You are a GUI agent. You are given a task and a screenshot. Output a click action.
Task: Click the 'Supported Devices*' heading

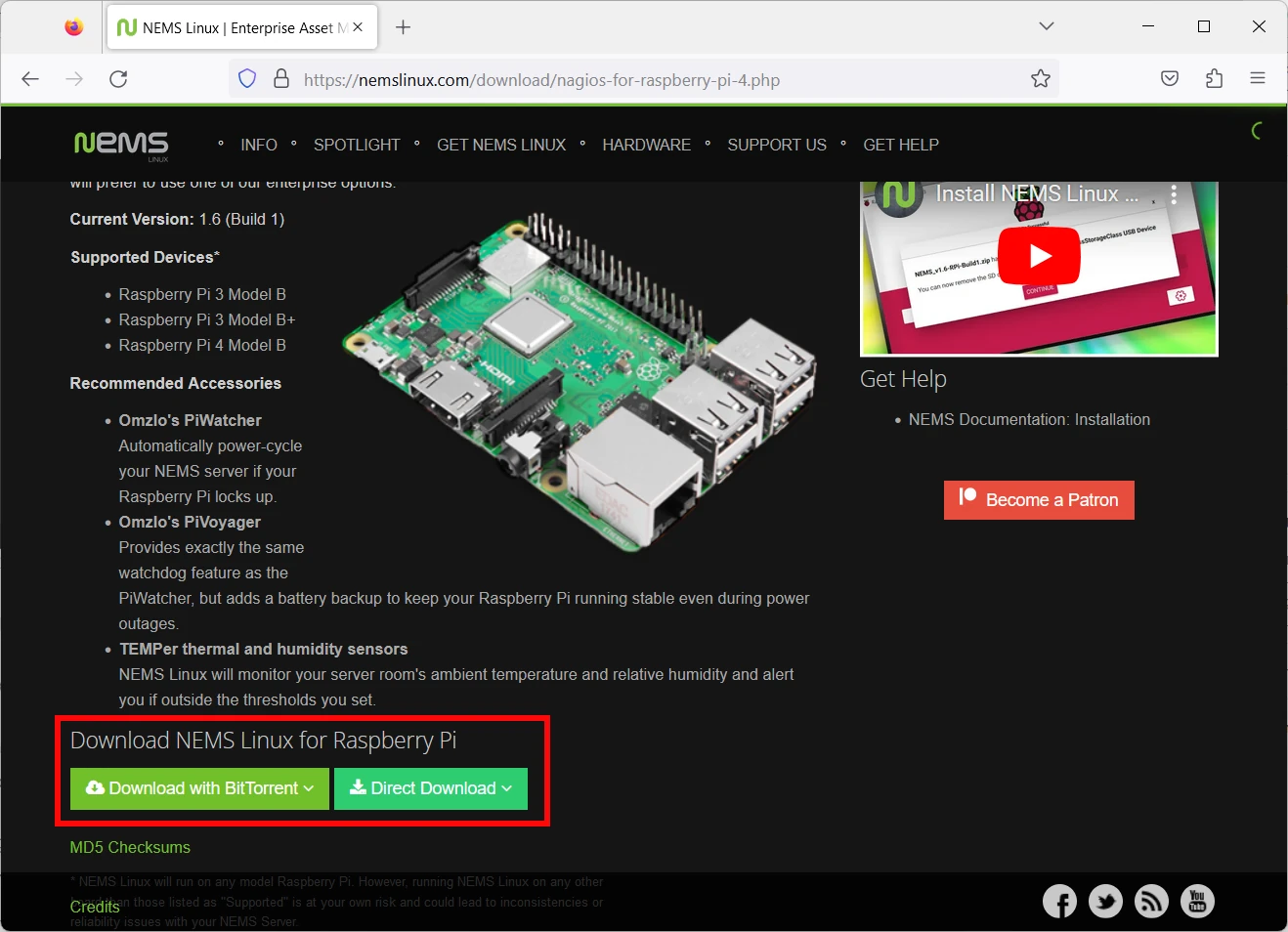click(145, 257)
